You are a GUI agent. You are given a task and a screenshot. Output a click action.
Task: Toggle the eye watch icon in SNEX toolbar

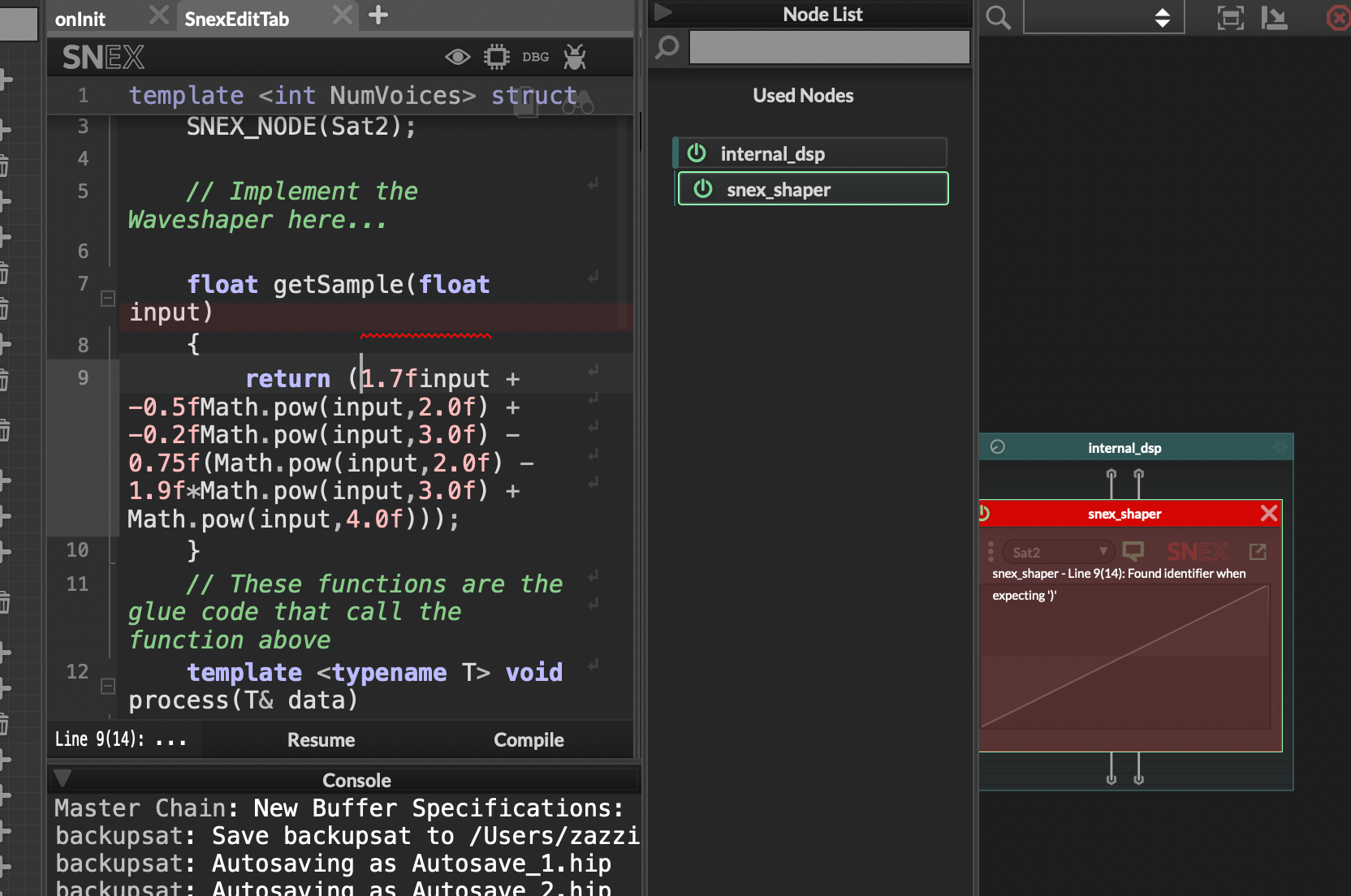point(458,57)
